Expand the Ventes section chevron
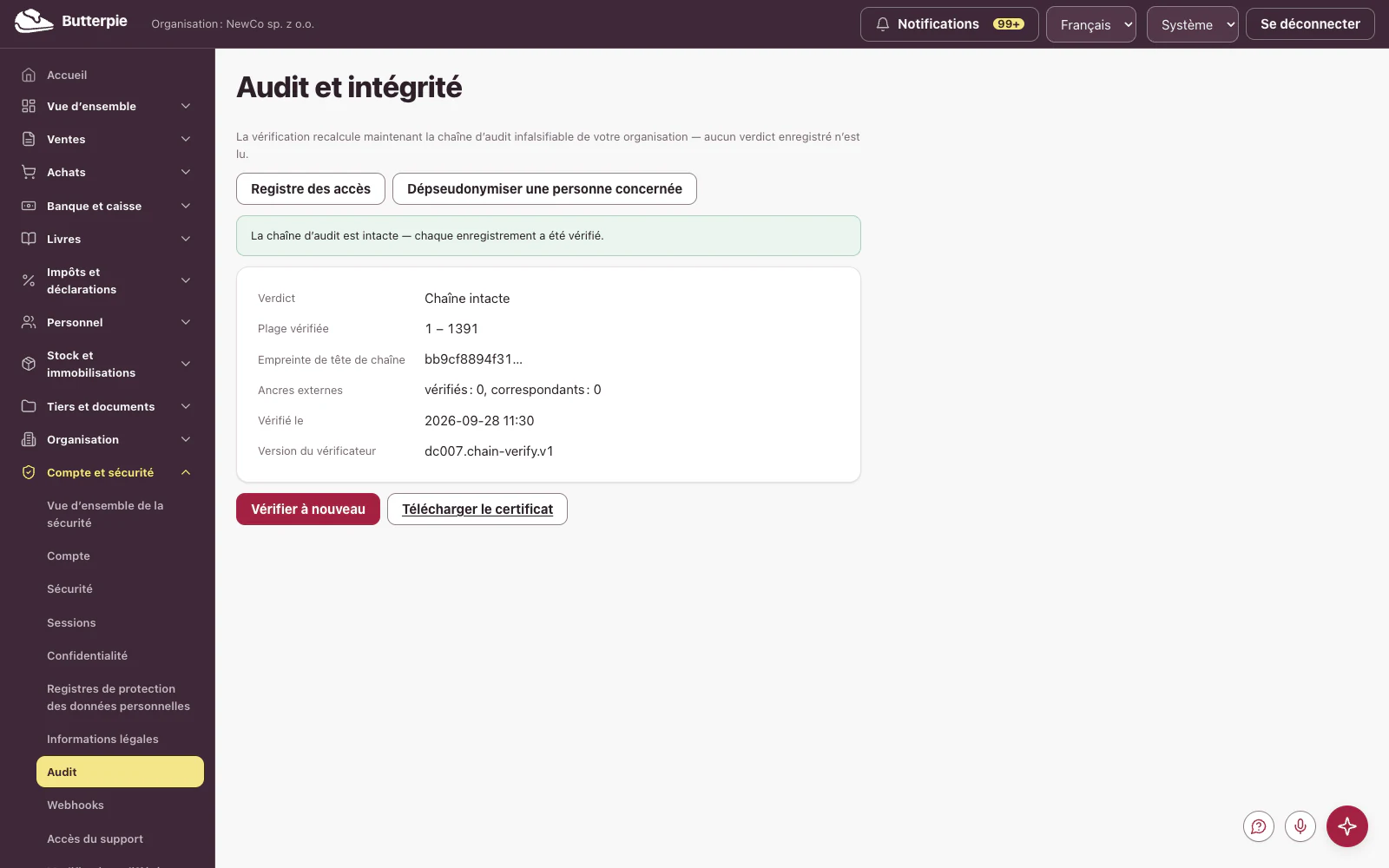The width and height of the screenshot is (1389, 868). click(x=186, y=139)
